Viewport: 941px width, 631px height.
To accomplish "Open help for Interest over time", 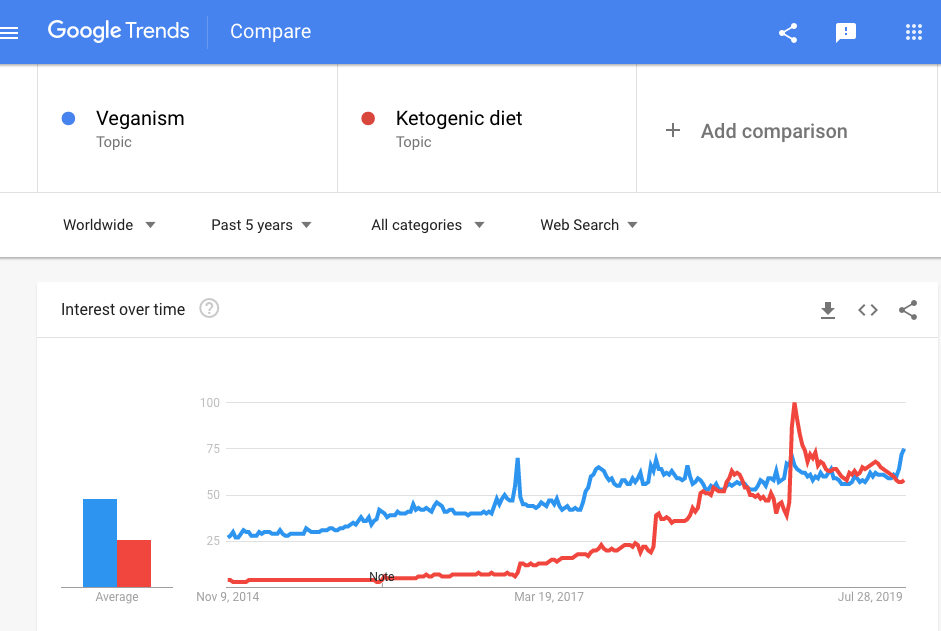I will tap(209, 309).
